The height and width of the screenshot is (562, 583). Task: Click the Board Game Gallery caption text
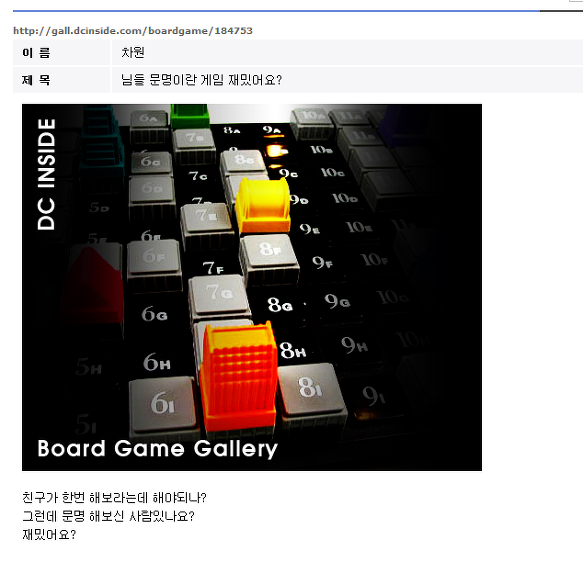pyautogui.click(x=158, y=449)
